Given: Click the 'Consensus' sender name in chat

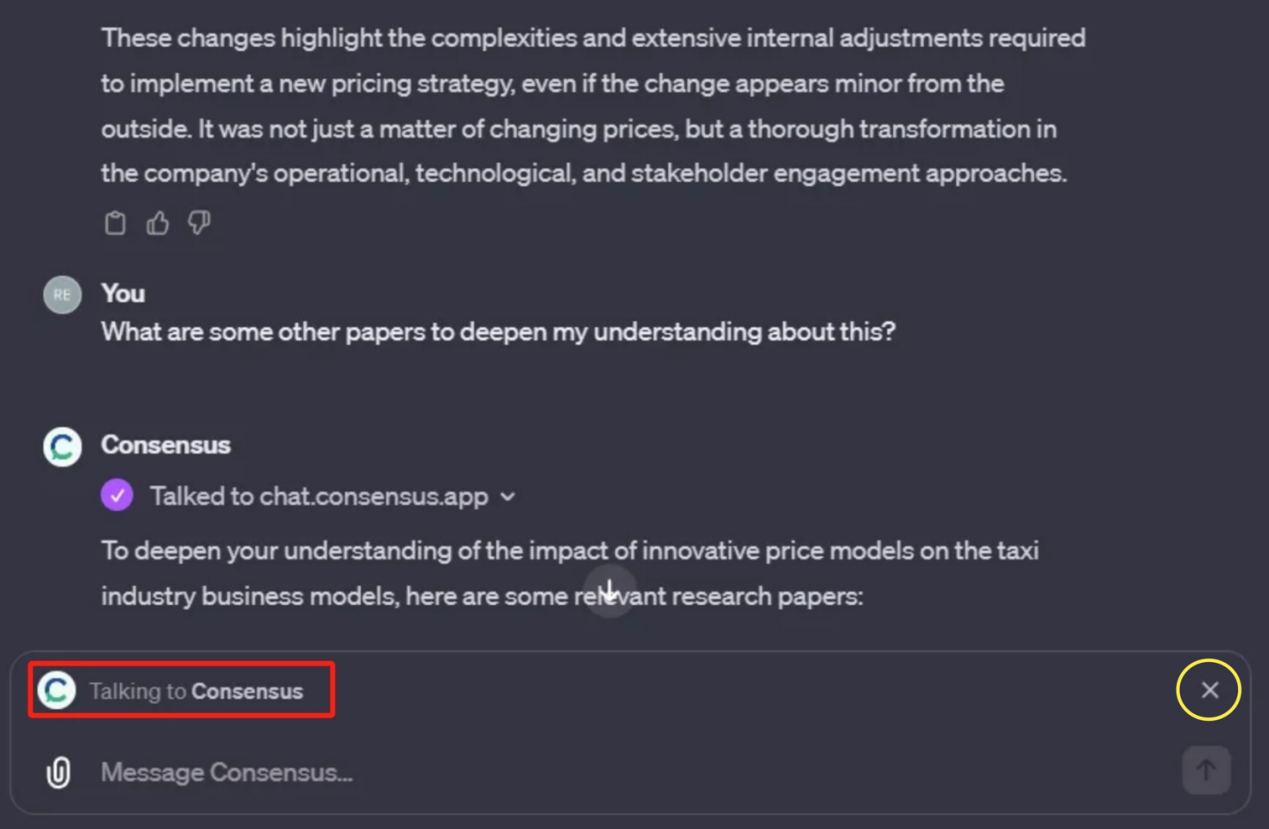Looking at the screenshot, I should click(x=166, y=445).
